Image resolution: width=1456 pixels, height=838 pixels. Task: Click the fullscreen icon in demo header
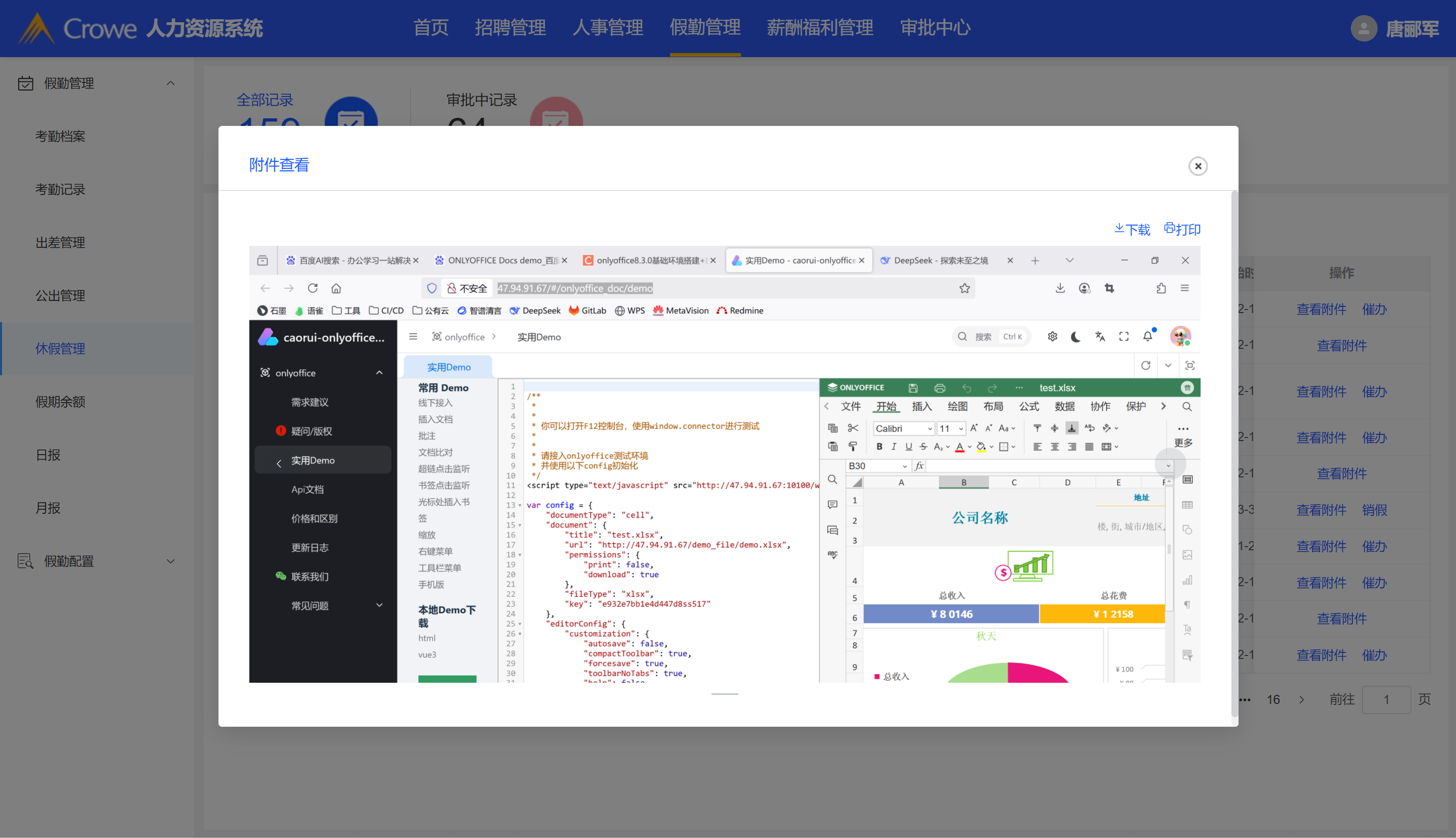point(1123,337)
